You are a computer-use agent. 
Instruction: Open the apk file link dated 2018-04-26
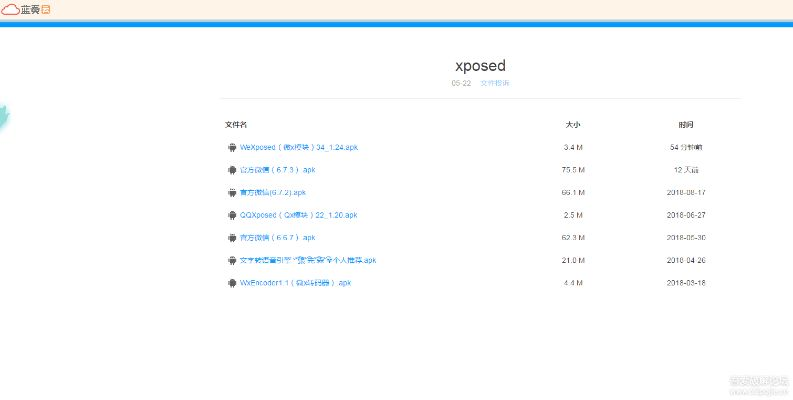(308, 260)
